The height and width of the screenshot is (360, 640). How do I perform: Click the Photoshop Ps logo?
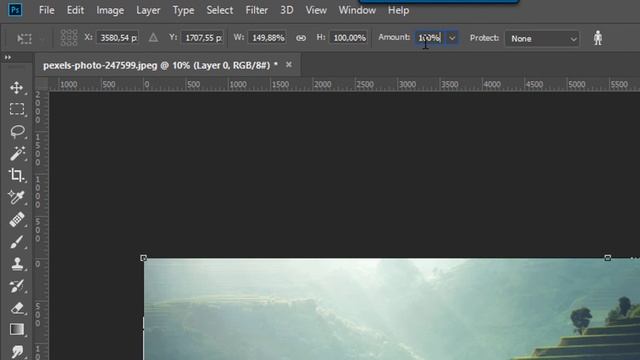pyautogui.click(x=15, y=9)
